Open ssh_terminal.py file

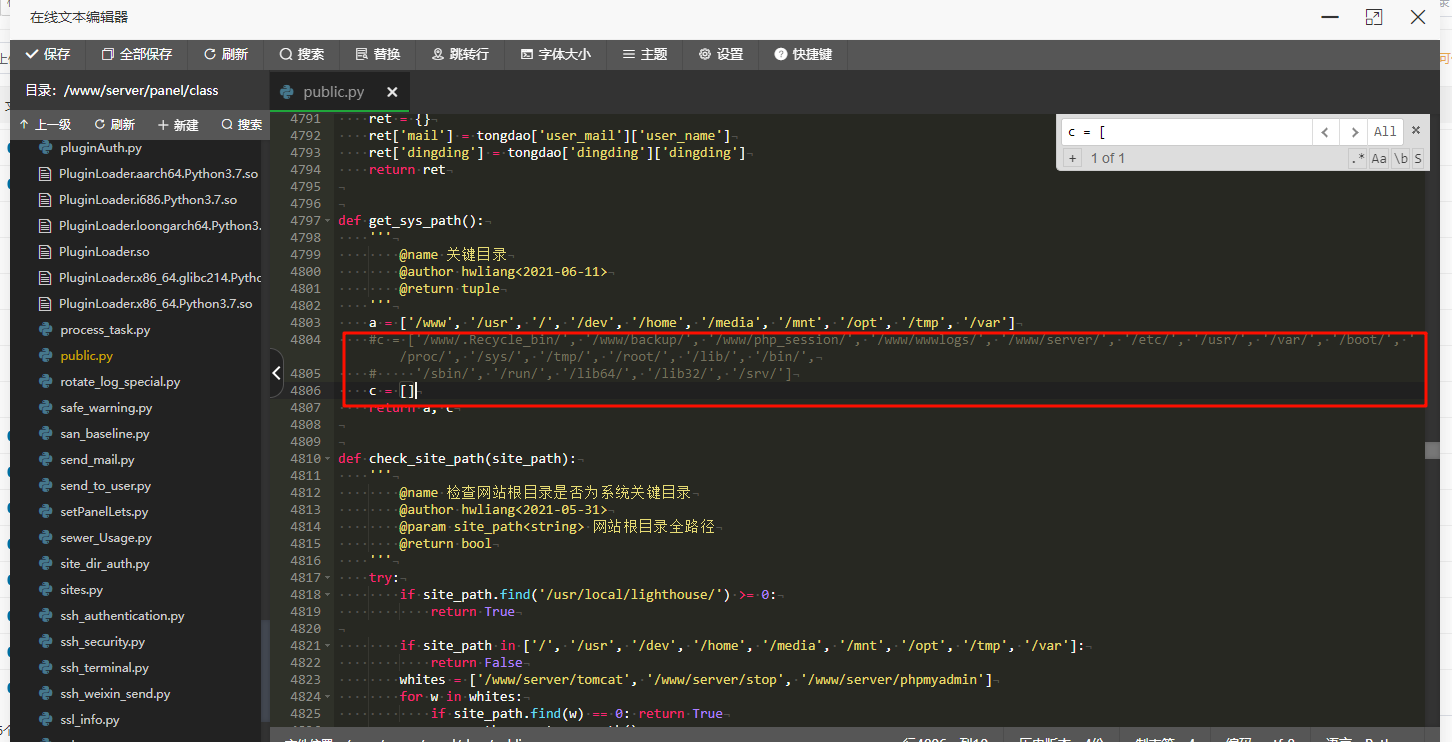[x=104, y=668]
